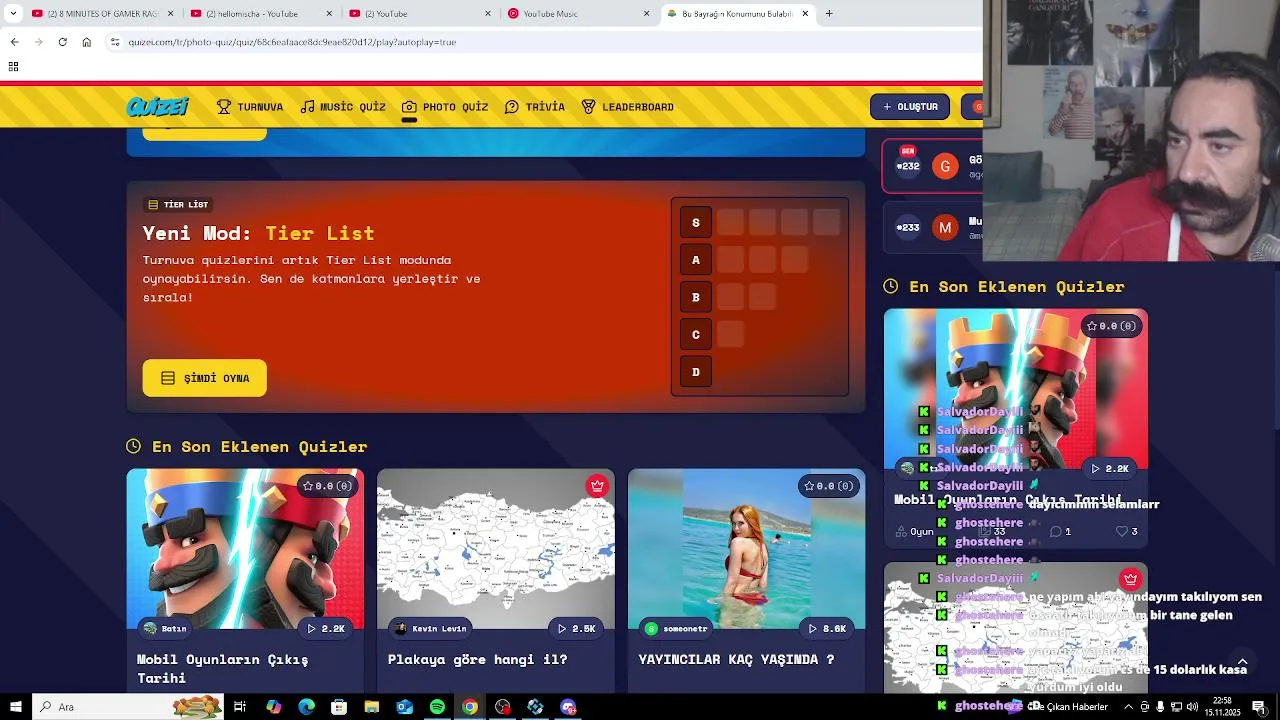
Task: Click author Kevin Levin on map quiz
Action: tap(430, 629)
